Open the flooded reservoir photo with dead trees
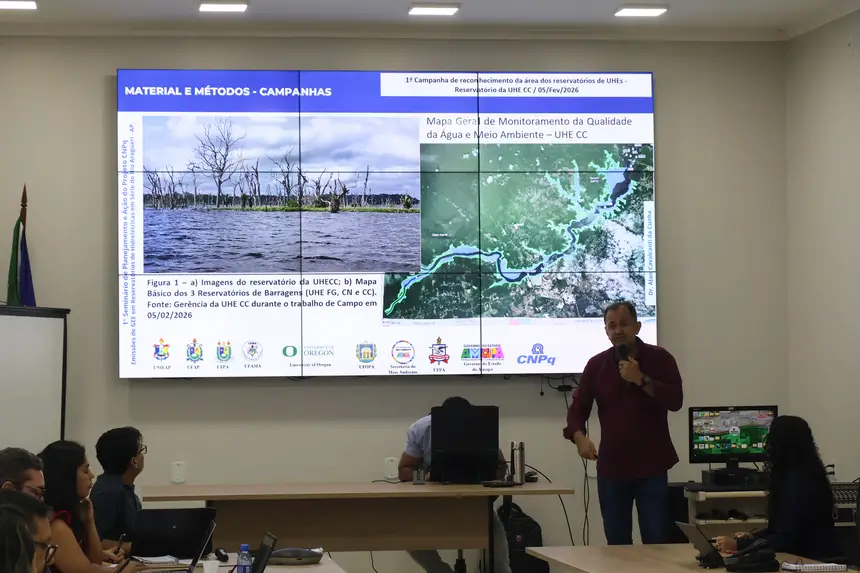The width and height of the screenshot is (860, 573). click(281, 194)
